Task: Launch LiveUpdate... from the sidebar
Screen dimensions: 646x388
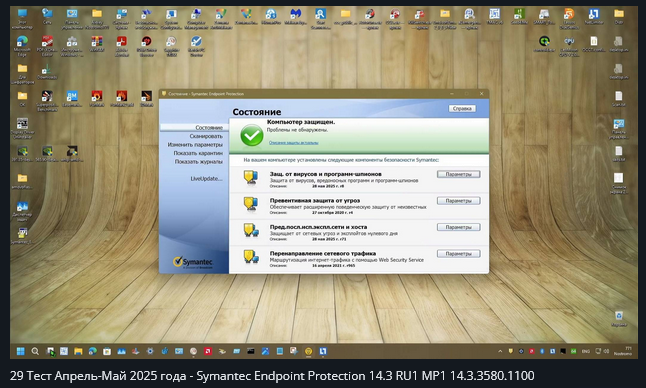Action: click(x=206, y=179)
